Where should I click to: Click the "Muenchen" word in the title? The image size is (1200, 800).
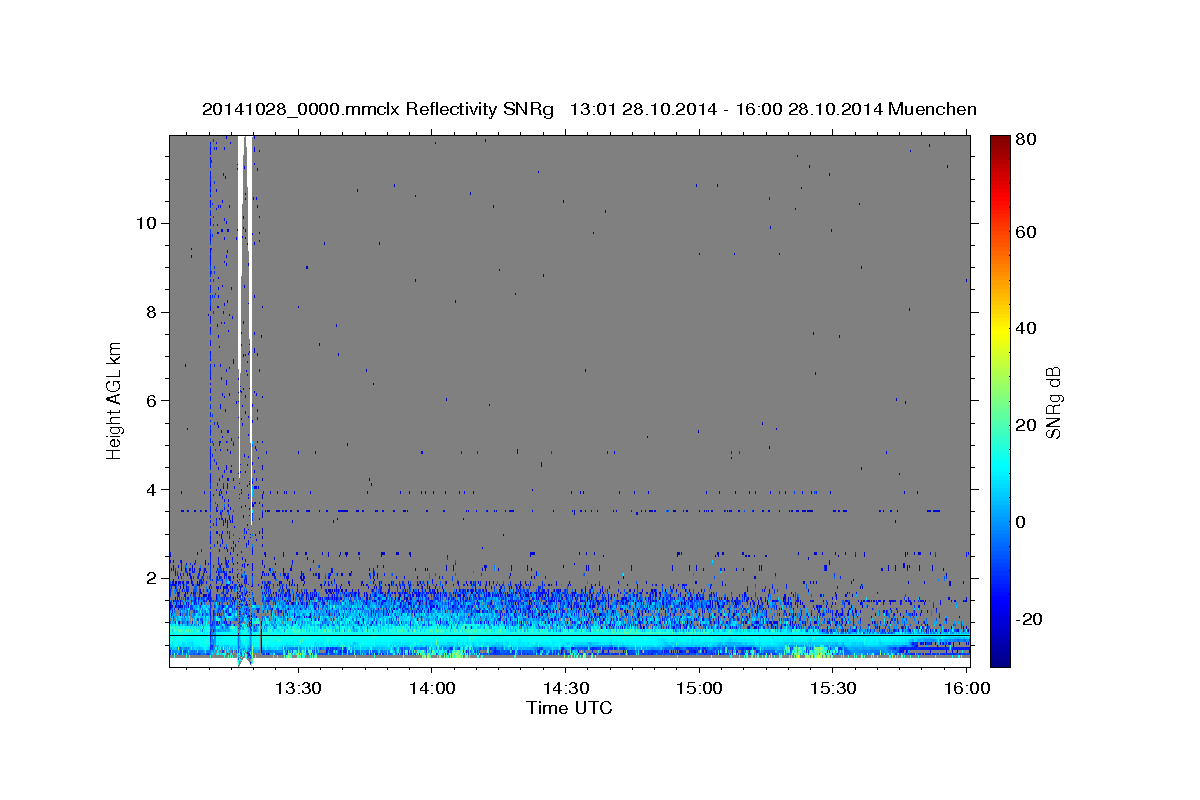(932, 109)
